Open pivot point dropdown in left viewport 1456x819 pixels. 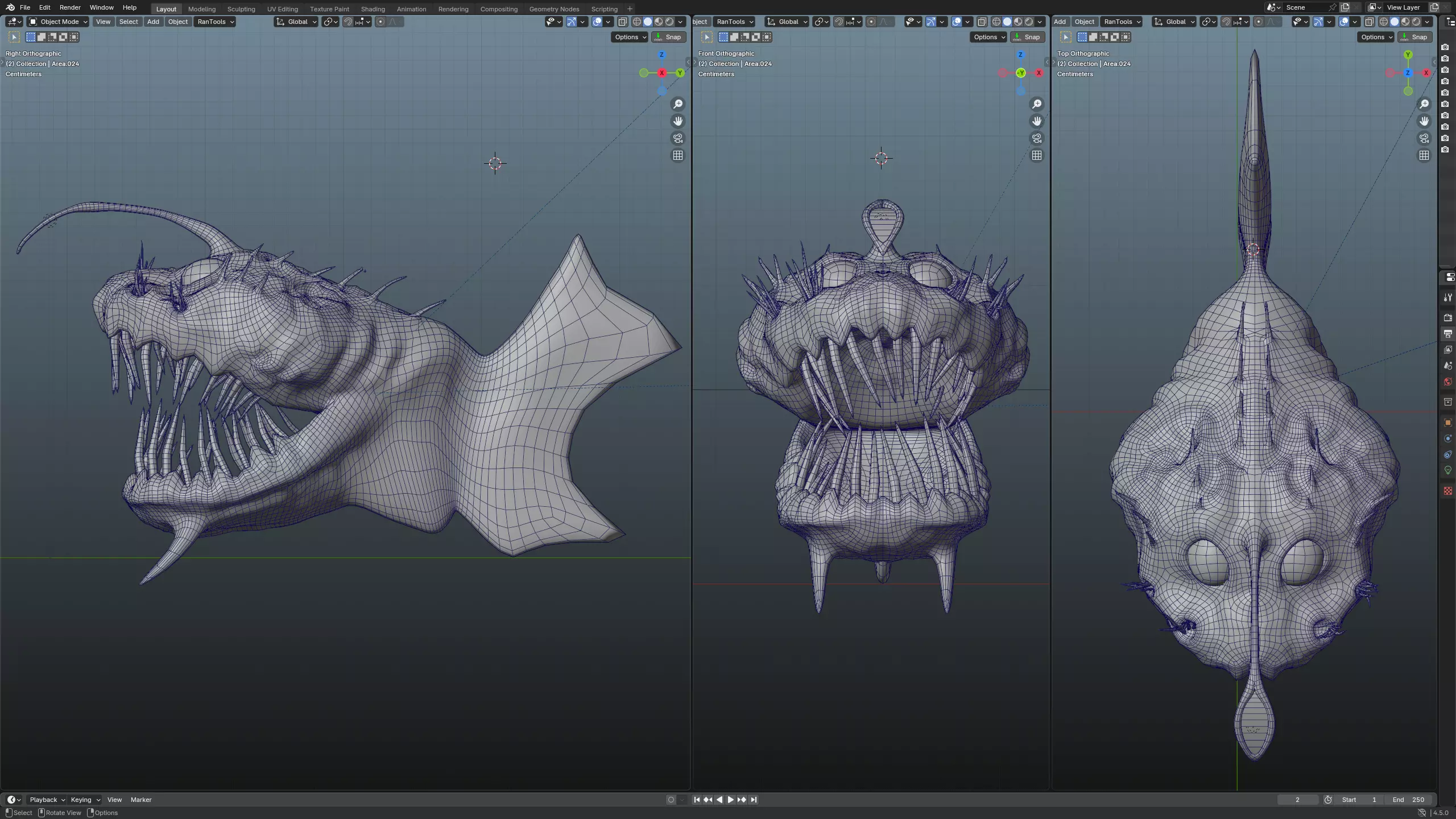point(330,22)
